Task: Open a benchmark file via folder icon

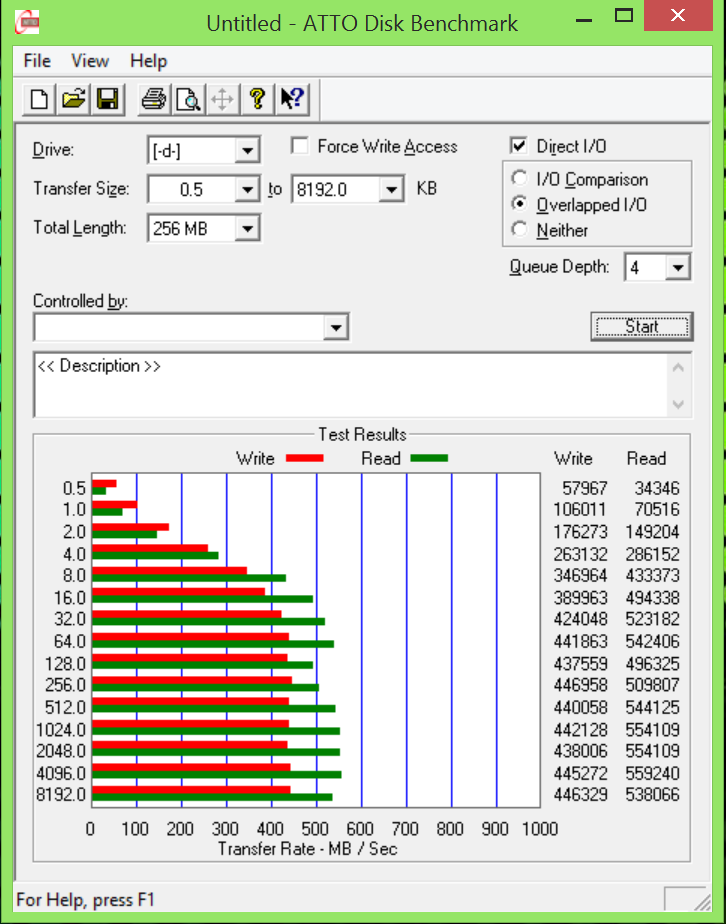Action: pyautogui.click(x=72, y=99)
